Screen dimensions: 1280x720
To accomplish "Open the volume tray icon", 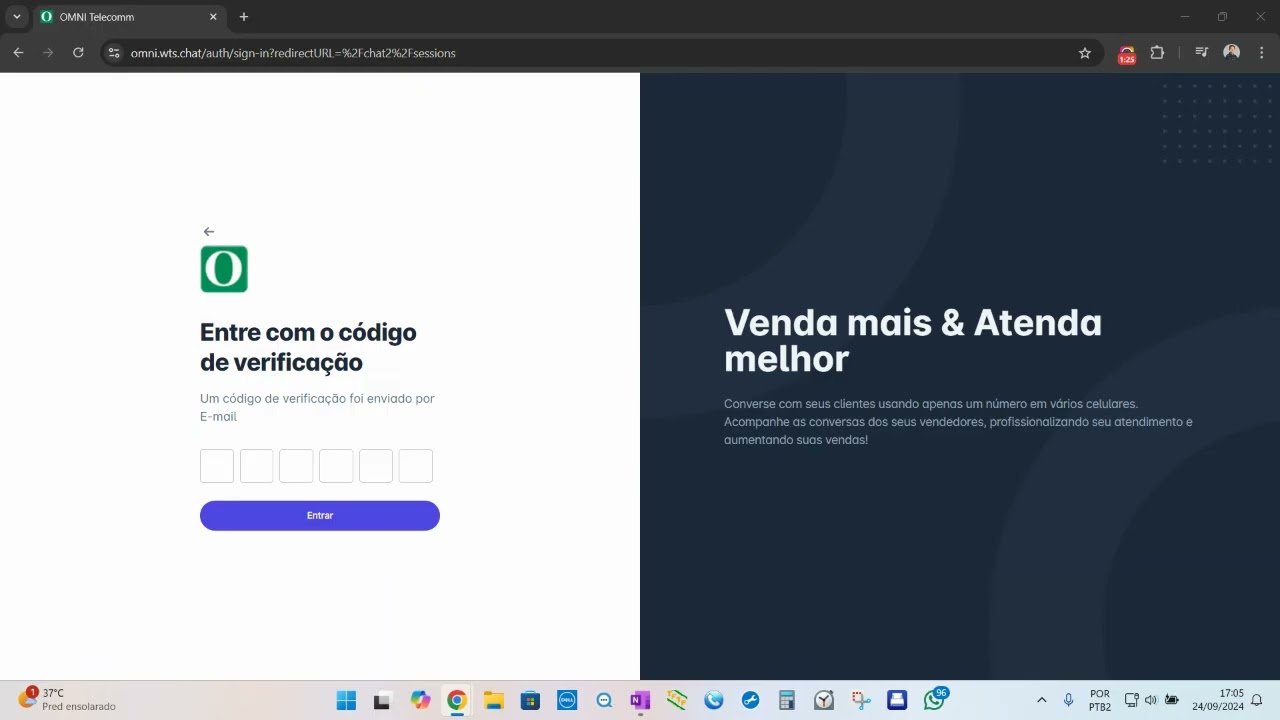I will pos(1151,700).
